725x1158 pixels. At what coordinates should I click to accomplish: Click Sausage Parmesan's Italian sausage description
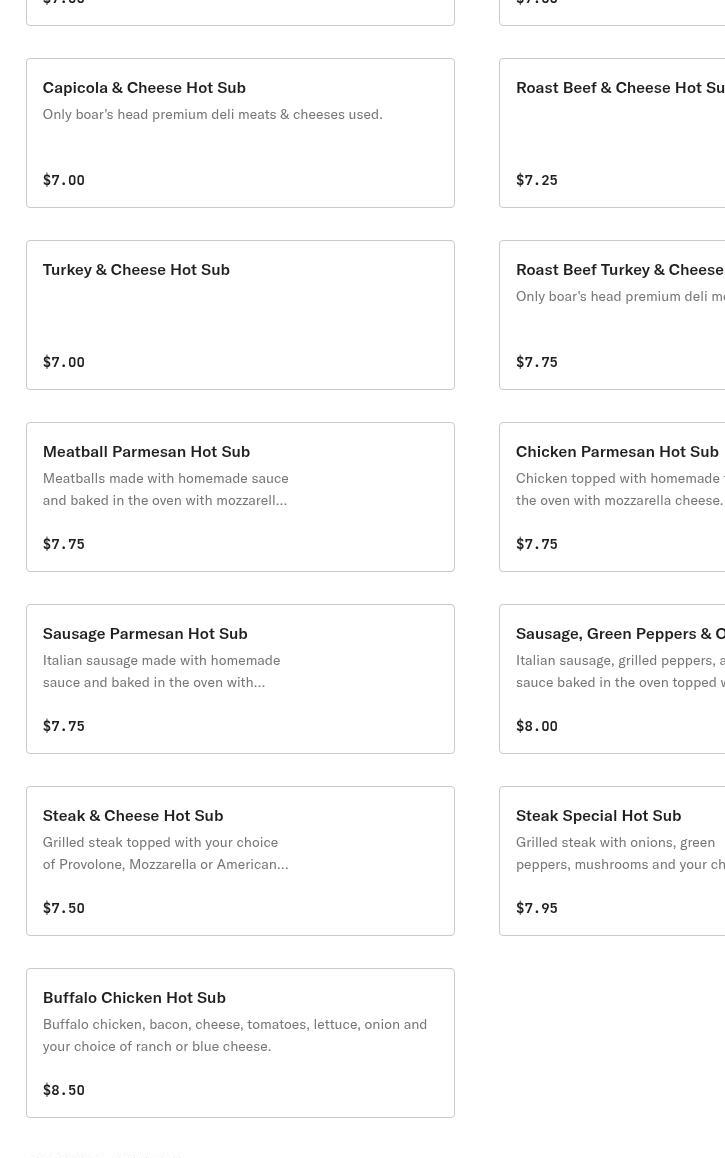pos(161,671)
